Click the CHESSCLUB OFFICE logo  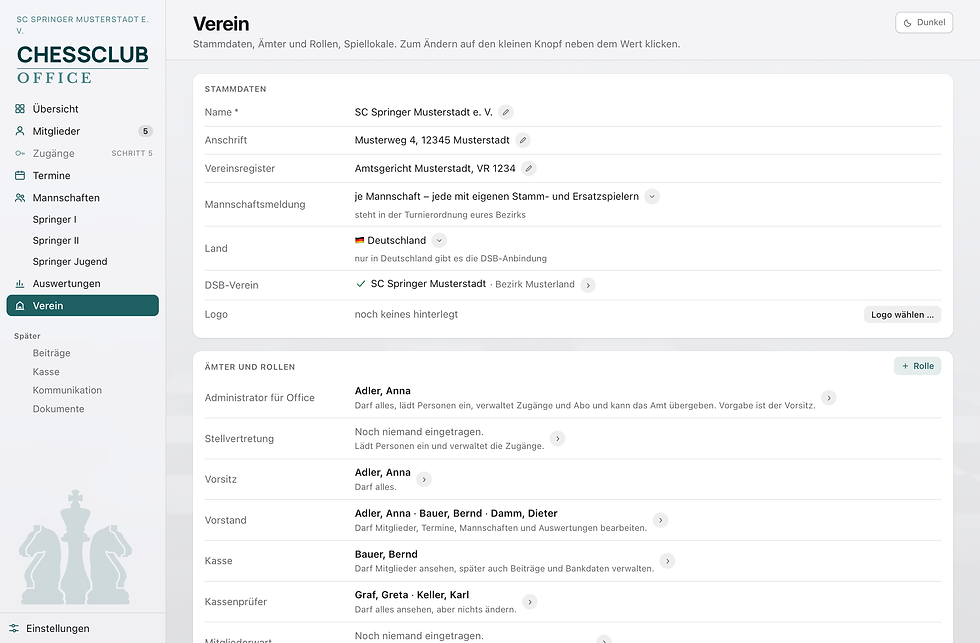click(82, 64)
